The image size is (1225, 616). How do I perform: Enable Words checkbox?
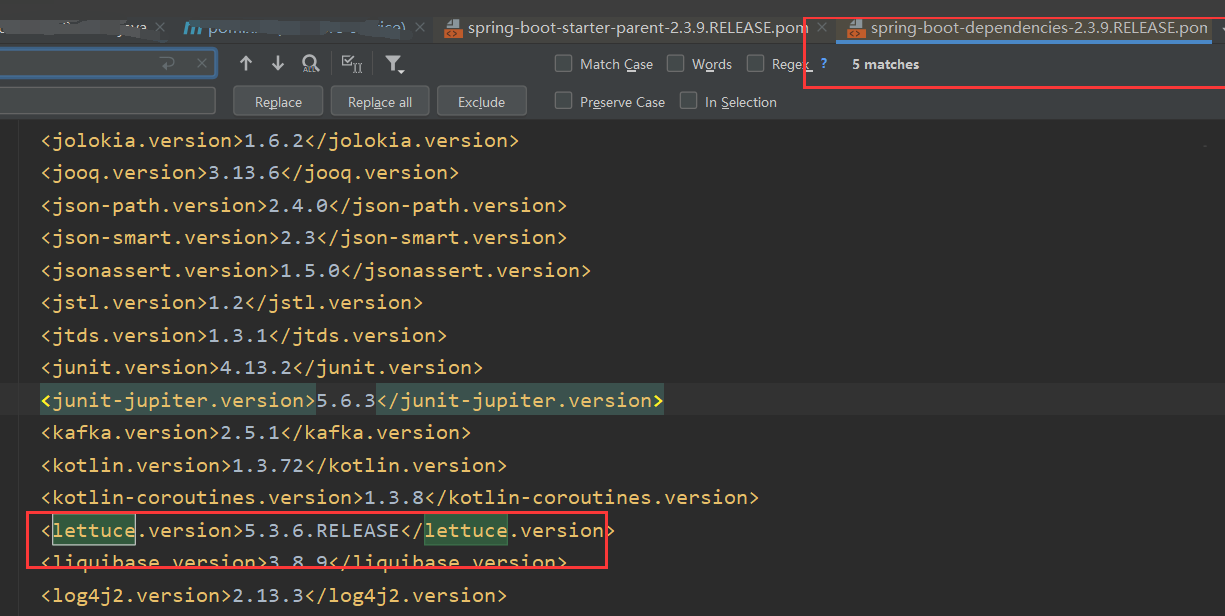tap(675, 63)
